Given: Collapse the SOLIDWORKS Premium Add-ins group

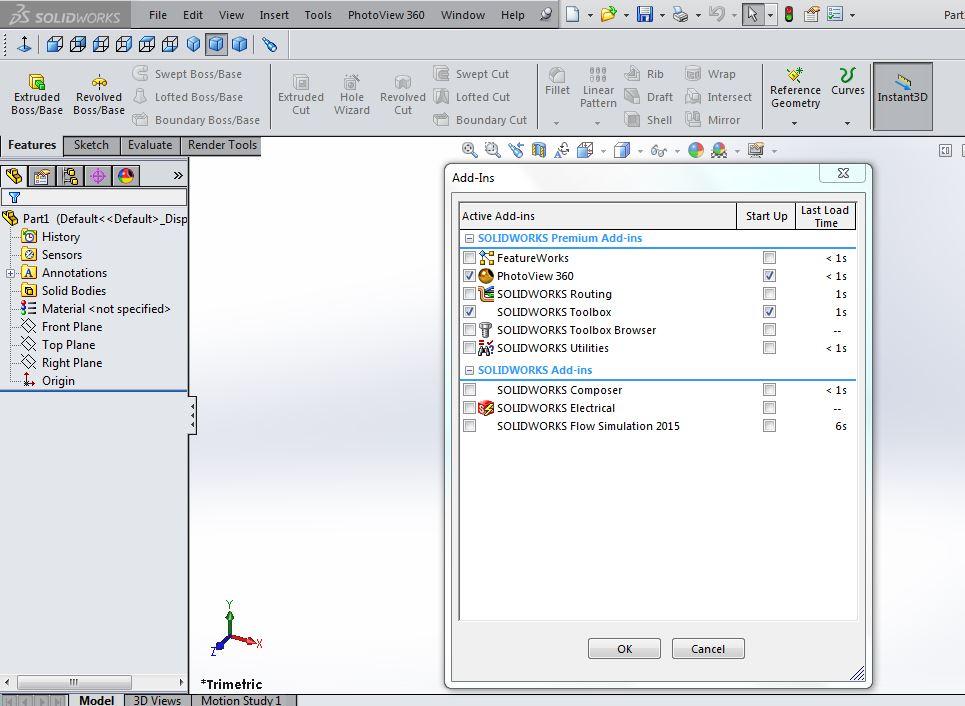Looking at the screenshot, I should (x=470, y=238).
